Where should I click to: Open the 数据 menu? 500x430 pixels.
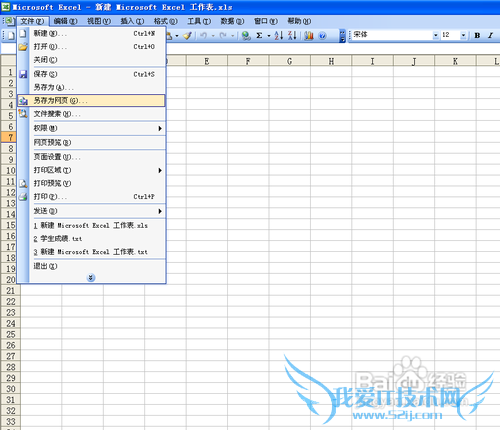232,21
